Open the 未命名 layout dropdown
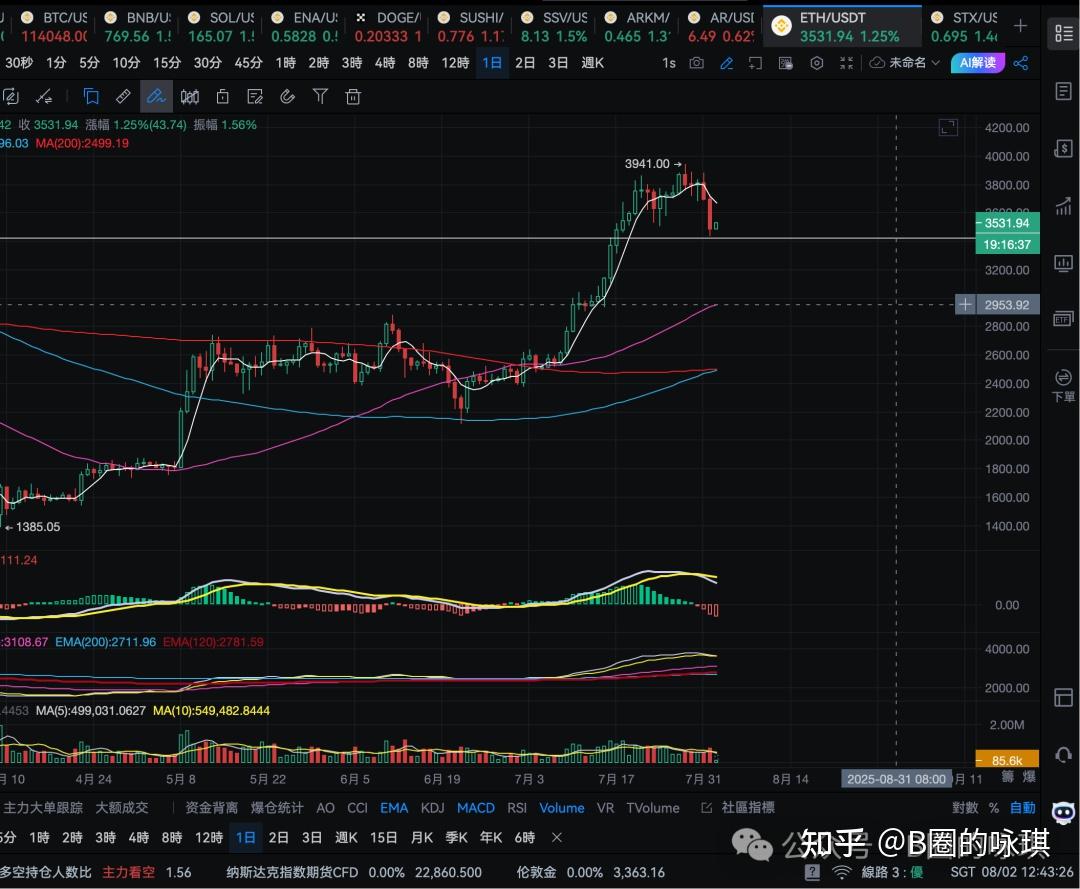 (904, 63)
